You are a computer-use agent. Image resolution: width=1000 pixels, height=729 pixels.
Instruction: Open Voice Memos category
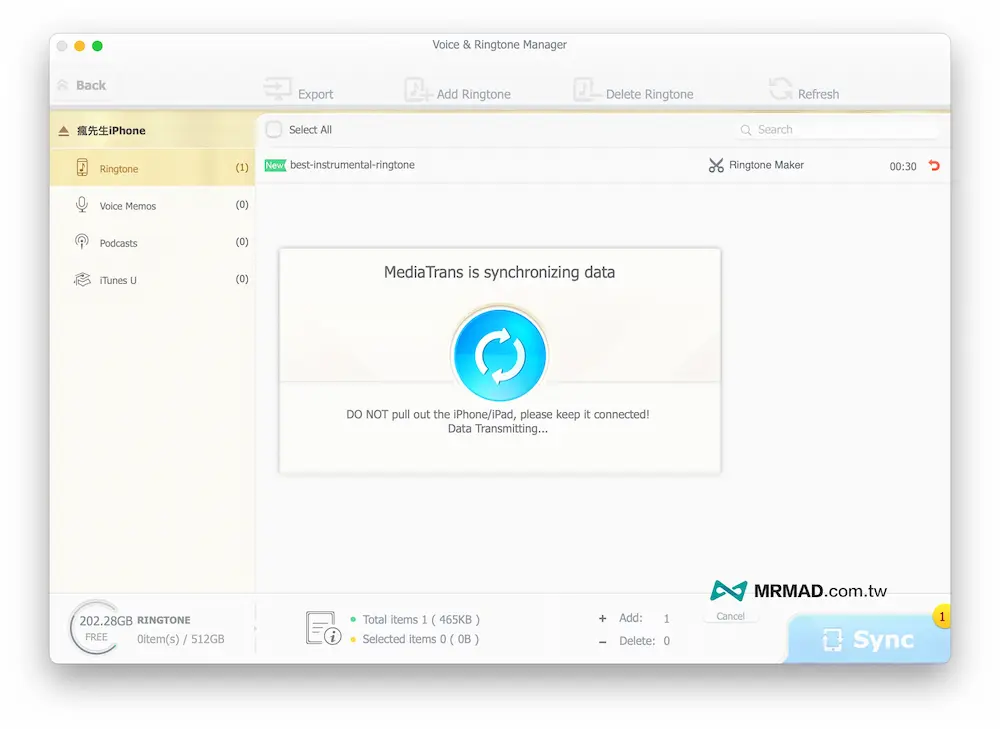click(x=127, y=206)
